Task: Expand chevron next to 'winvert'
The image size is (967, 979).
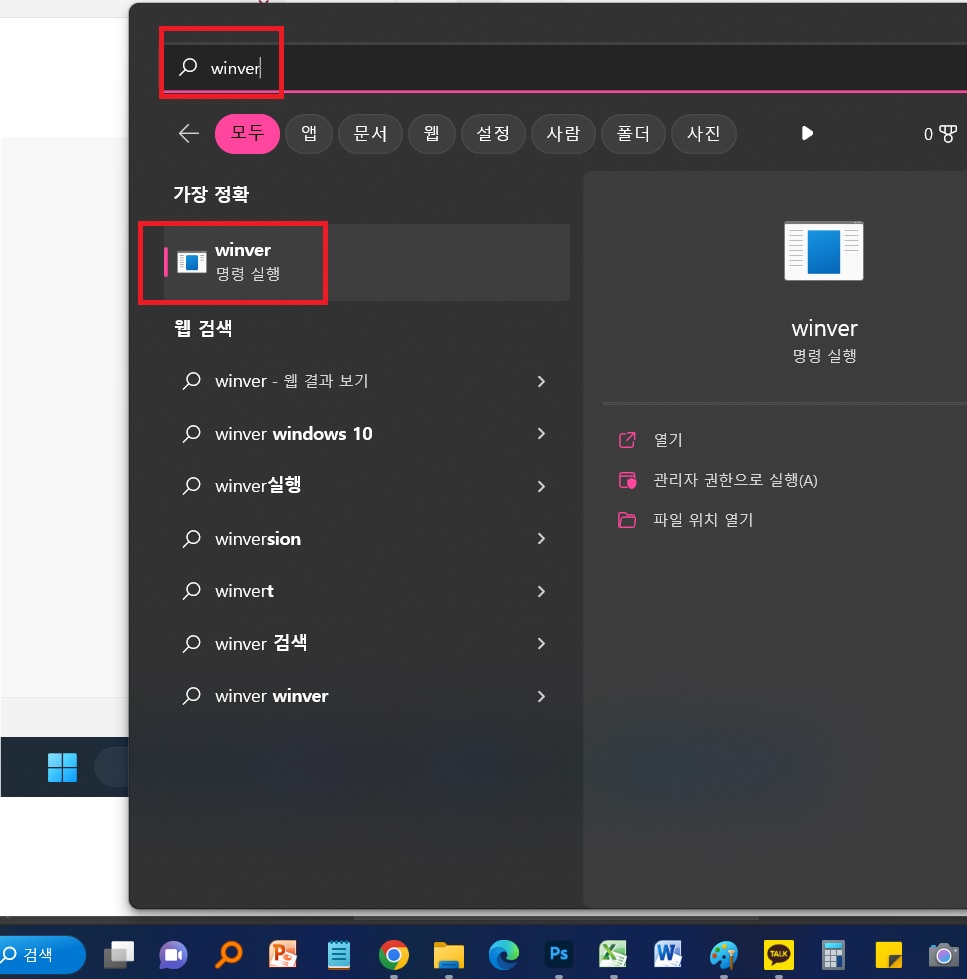Action: coord(541,591)
